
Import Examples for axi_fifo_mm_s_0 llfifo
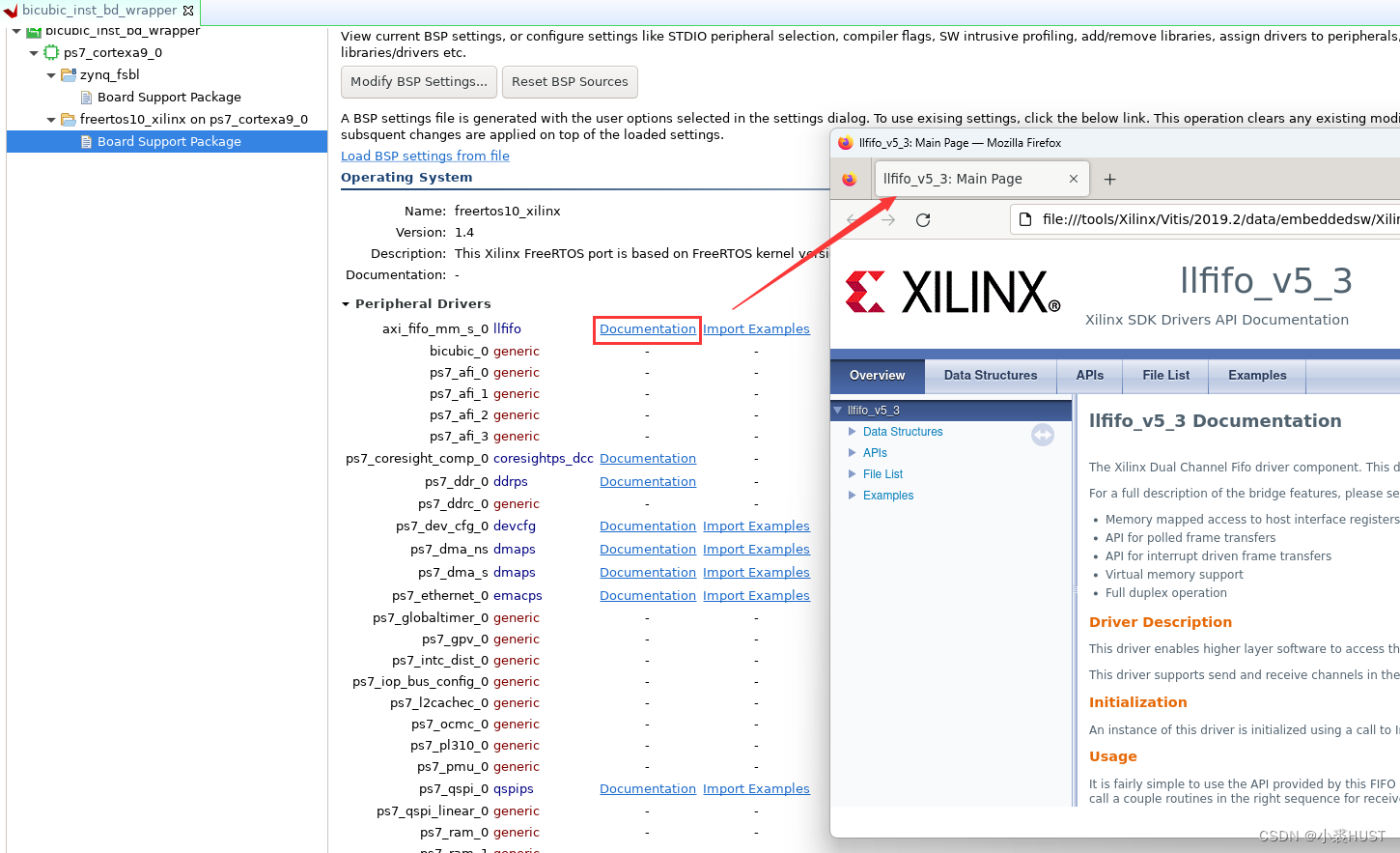[756, 329]
